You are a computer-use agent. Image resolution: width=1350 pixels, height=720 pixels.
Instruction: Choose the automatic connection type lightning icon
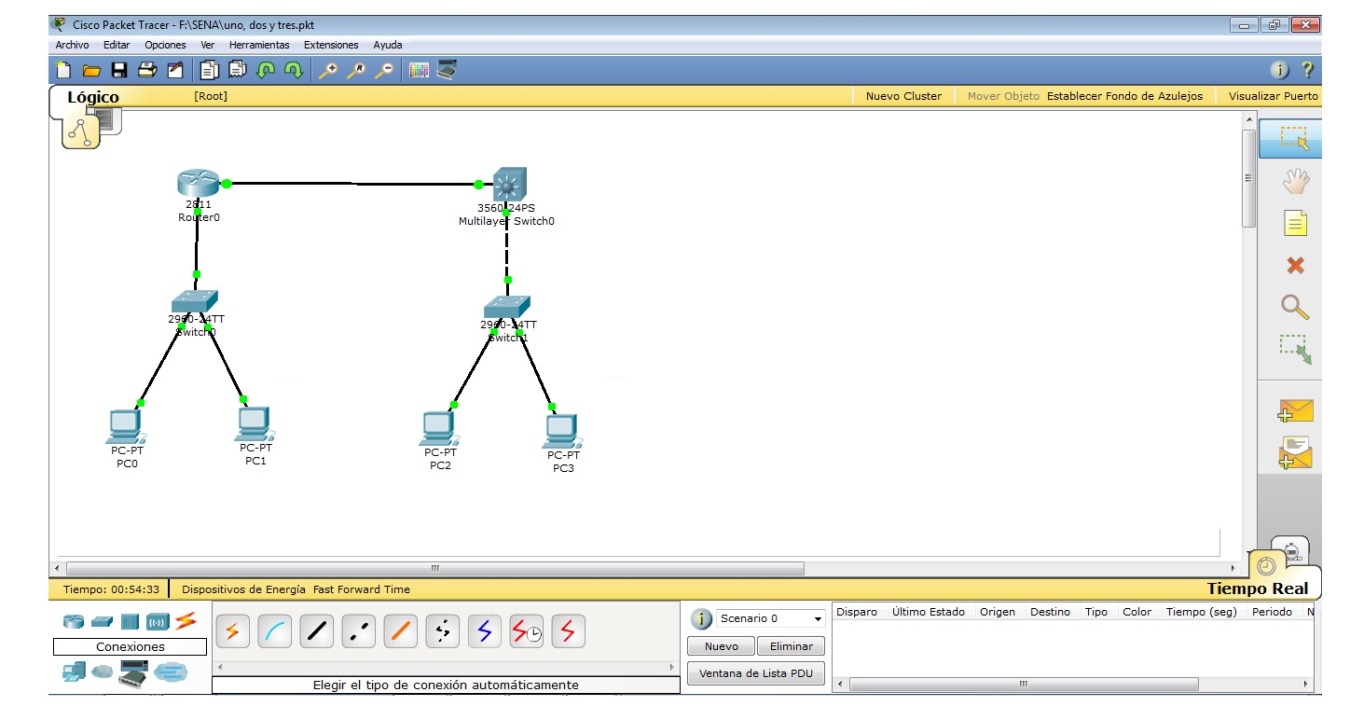(x=233, y=631)
